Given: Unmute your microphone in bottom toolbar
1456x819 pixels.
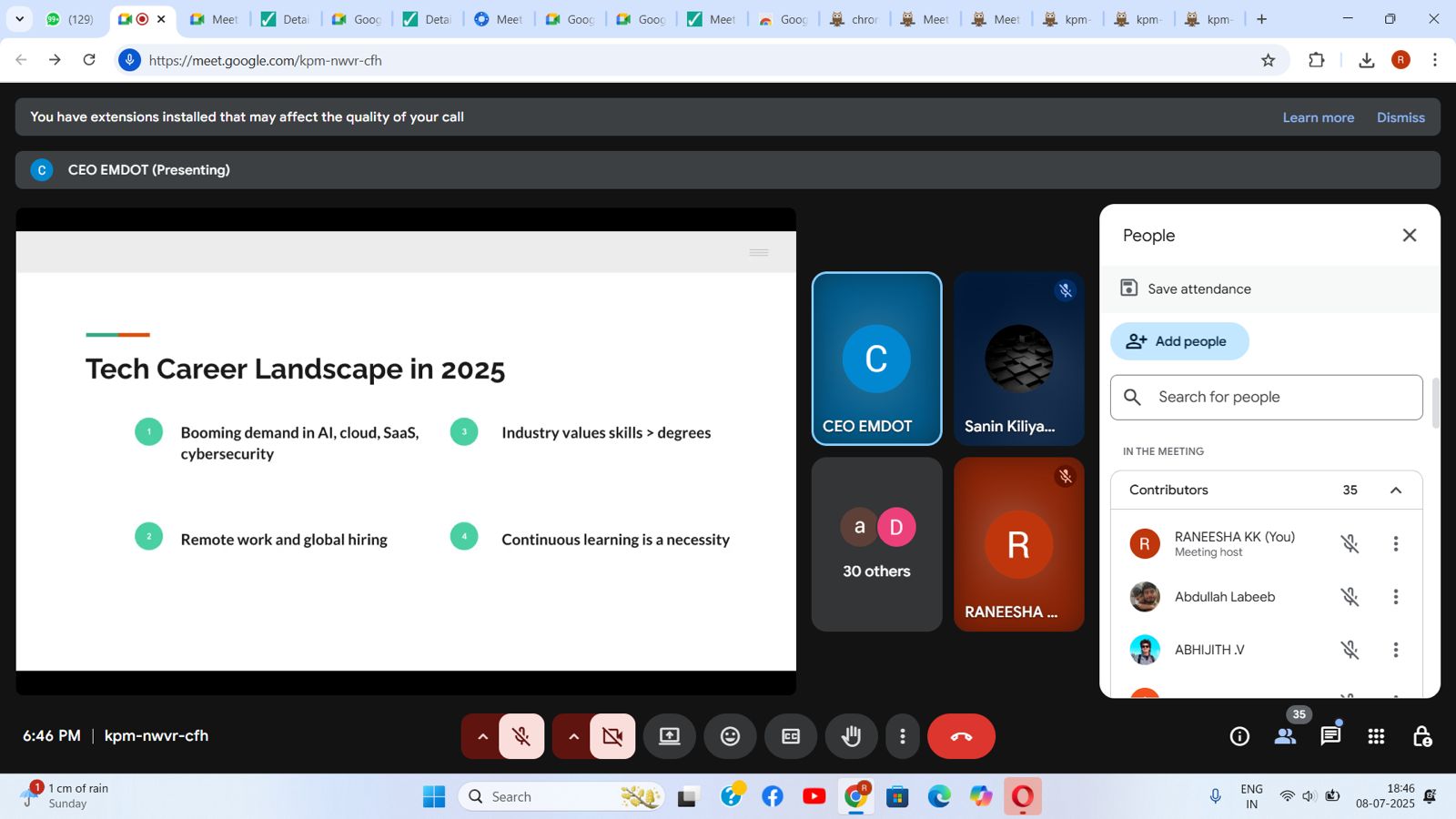Looking at the screenshot, I should 521,736.
